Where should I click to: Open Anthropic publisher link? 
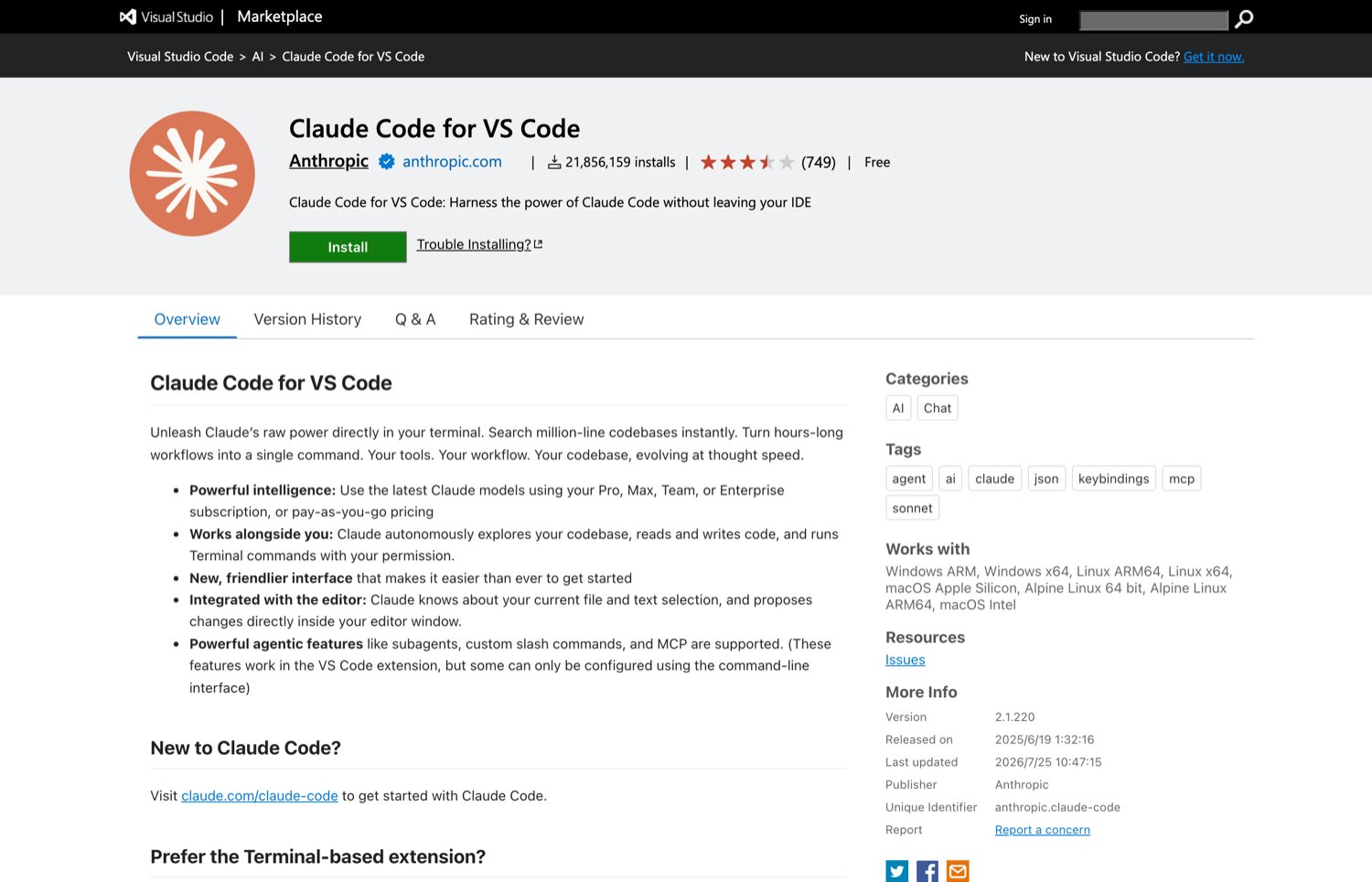coord(328,161)
